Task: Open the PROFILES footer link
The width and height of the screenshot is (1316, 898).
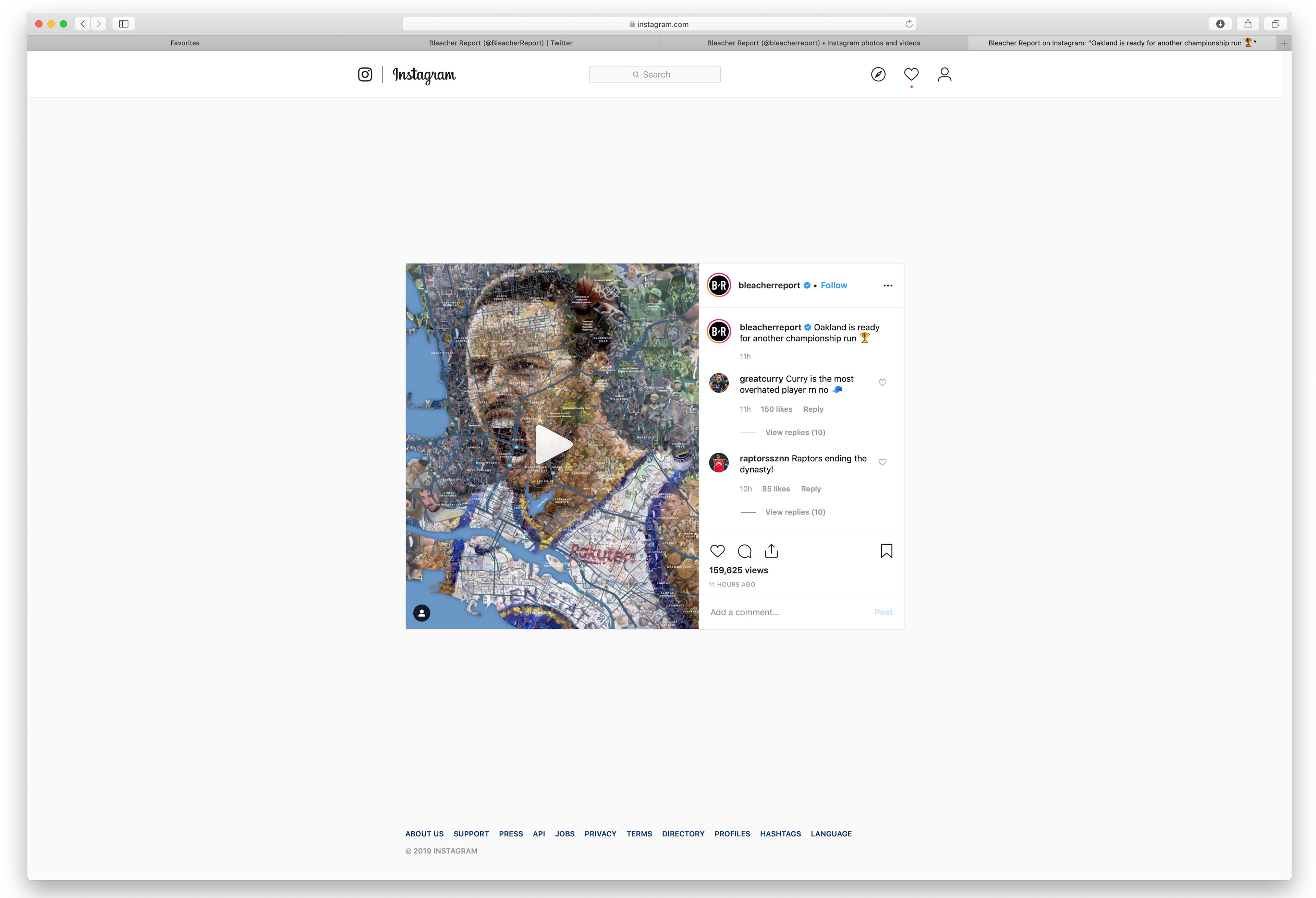Action: [x=732, y=834]
